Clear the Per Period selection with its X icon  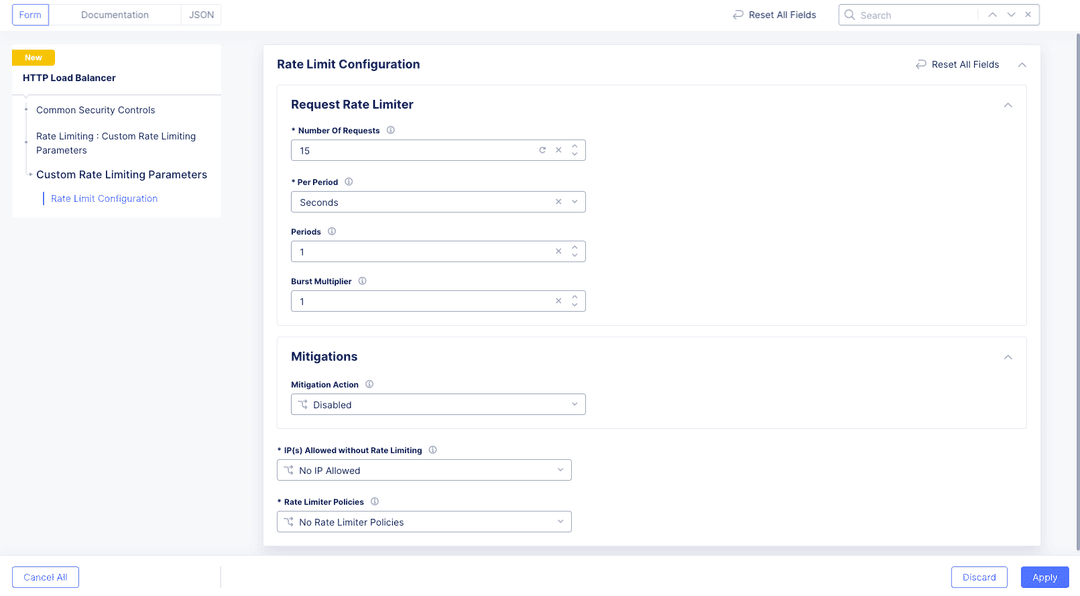[558, 201]
